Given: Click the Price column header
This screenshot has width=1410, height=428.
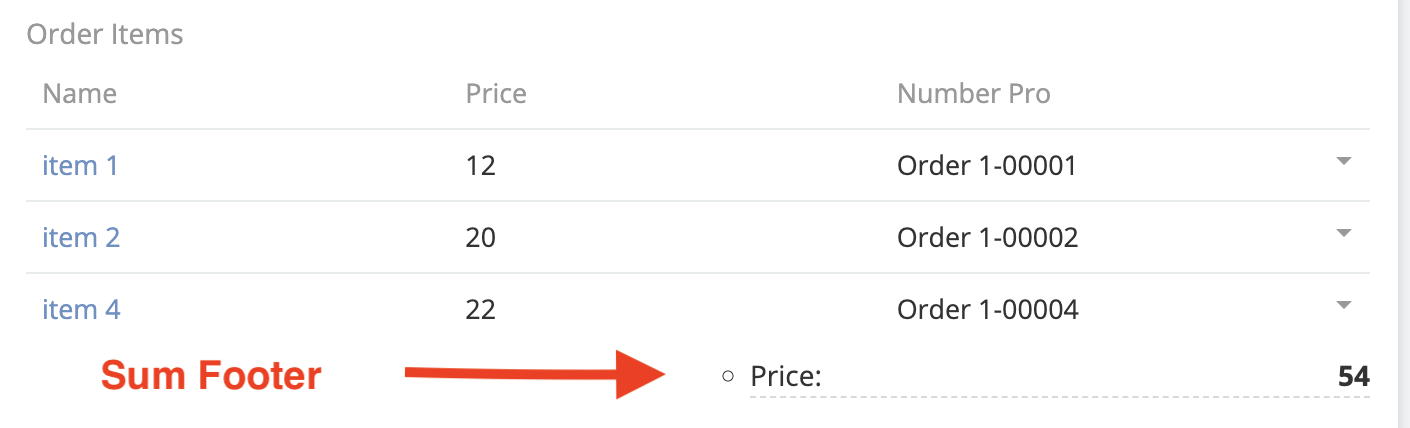Looking at the screenshot, I should [496, 94].
